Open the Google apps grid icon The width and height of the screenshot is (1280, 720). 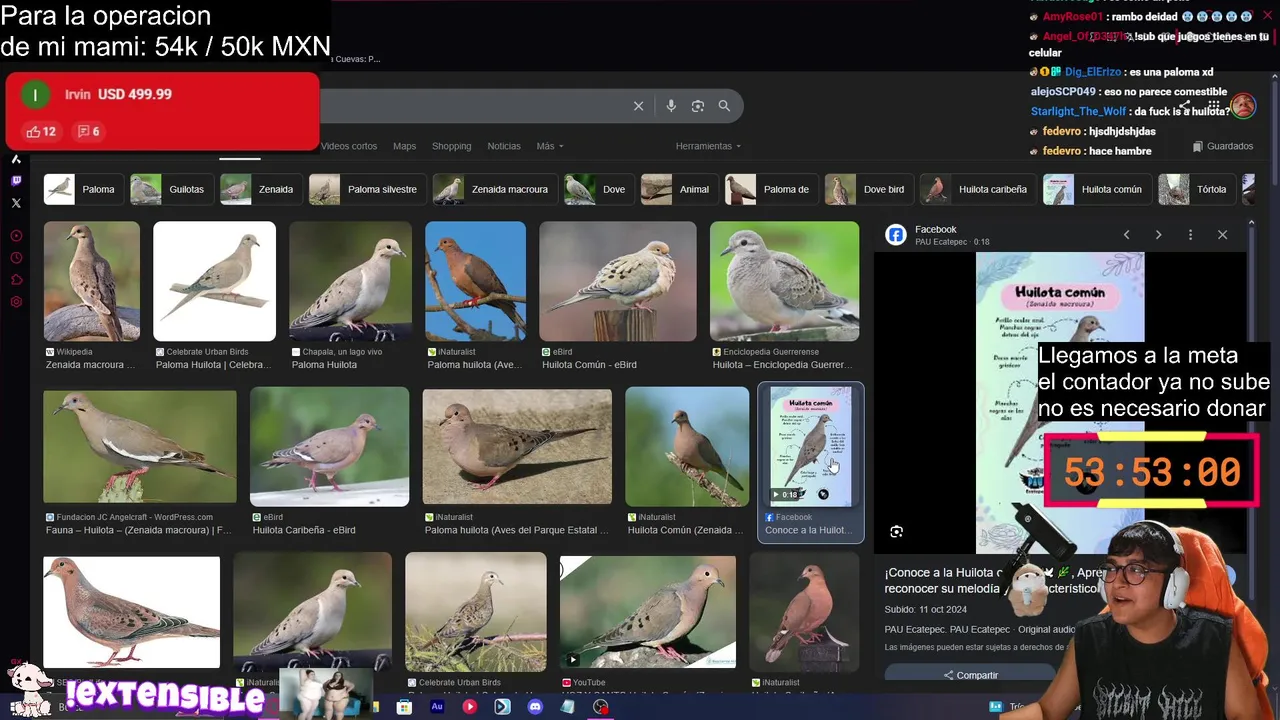pos(1214,106)
